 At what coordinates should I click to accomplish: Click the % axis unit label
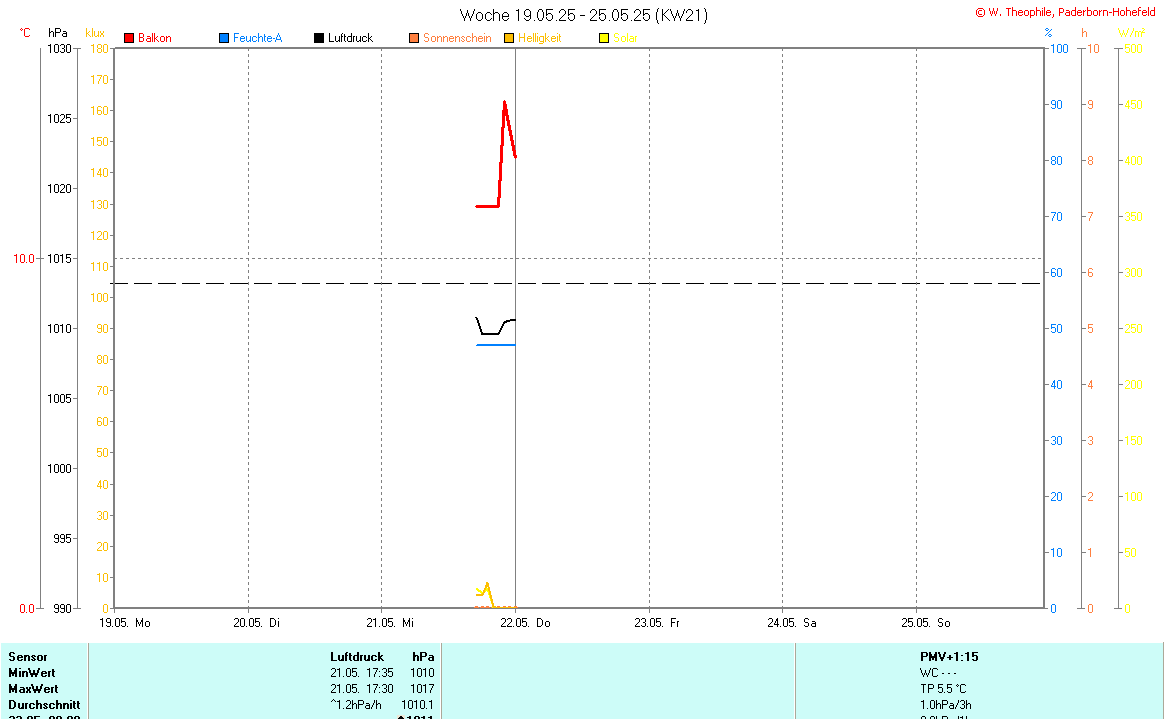(x=1048, y=33)
